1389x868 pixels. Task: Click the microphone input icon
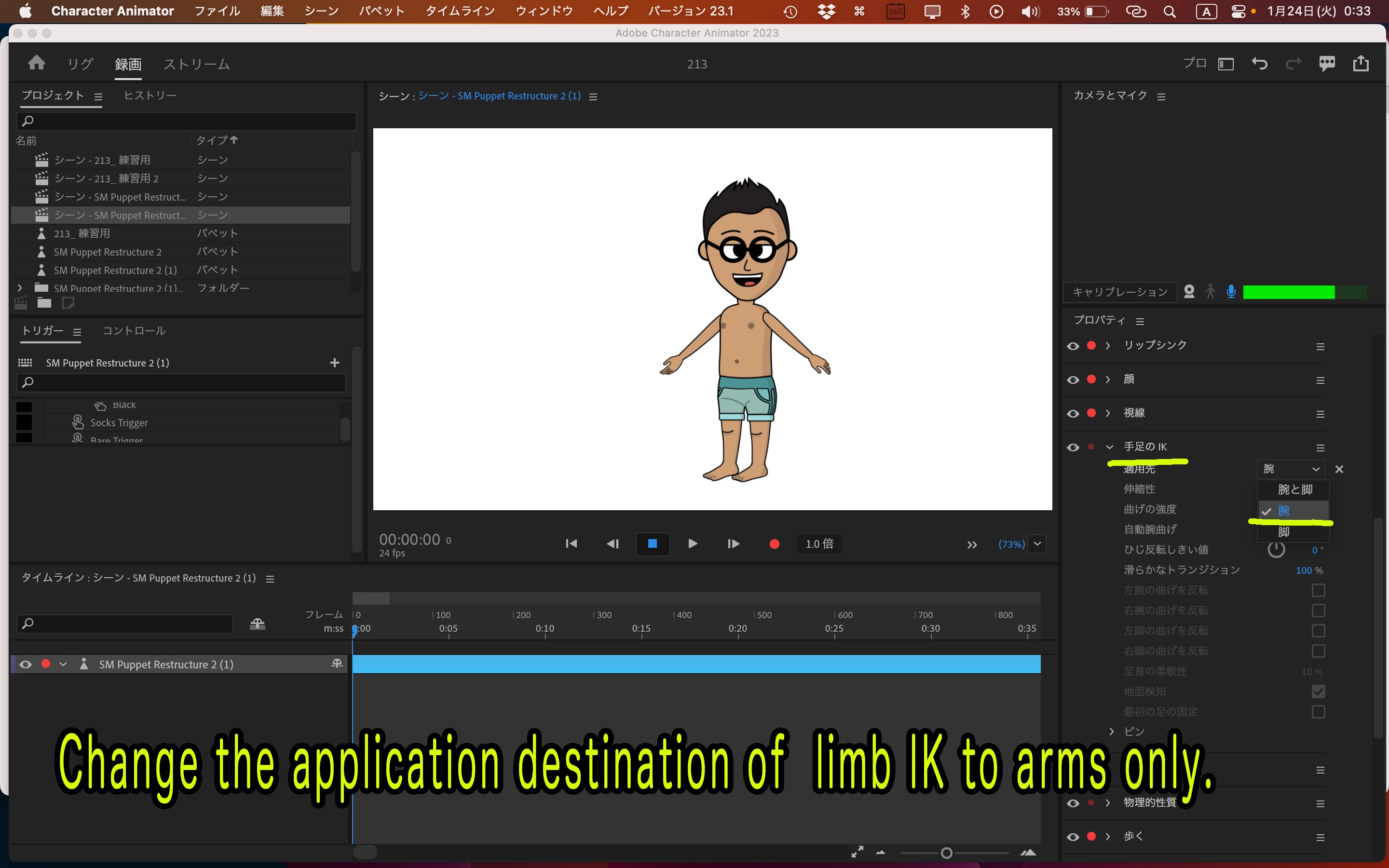pos(1231,292)
